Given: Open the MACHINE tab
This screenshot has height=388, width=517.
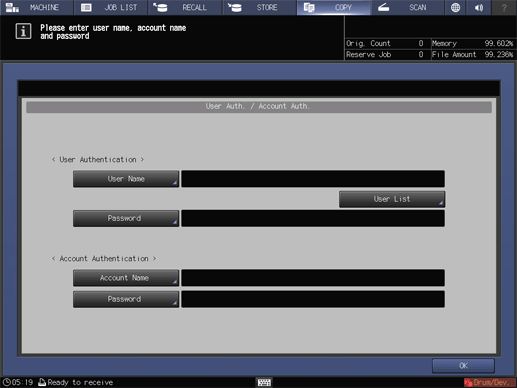Looking at the screenshot, I should click(x=36, y=7).
